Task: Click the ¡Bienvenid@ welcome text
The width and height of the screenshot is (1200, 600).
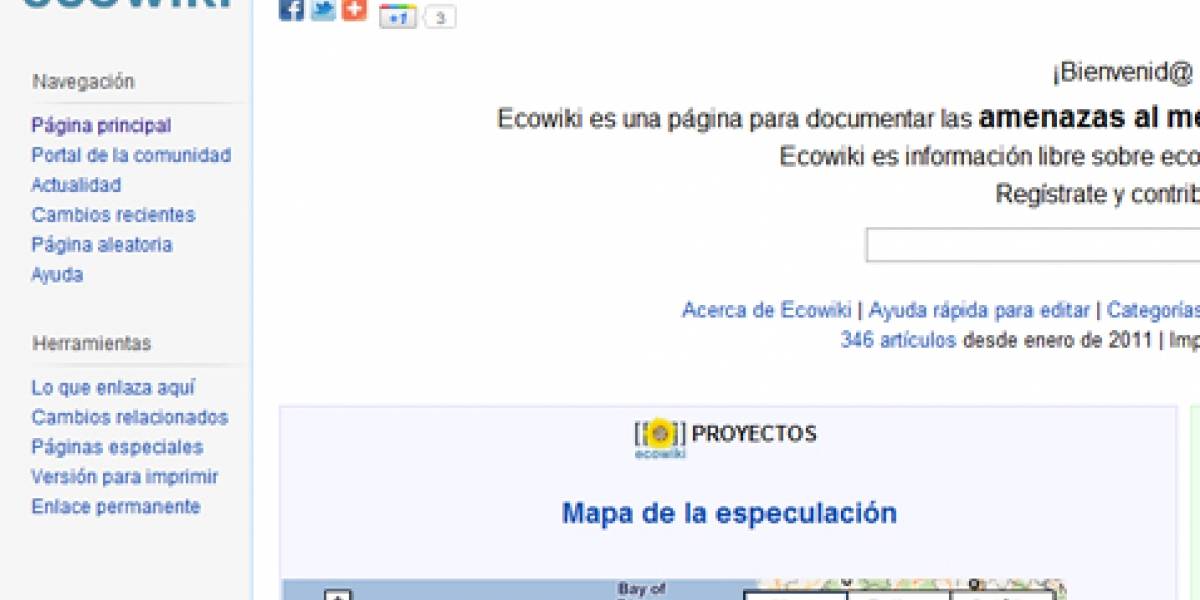Action: [1123, 72]
